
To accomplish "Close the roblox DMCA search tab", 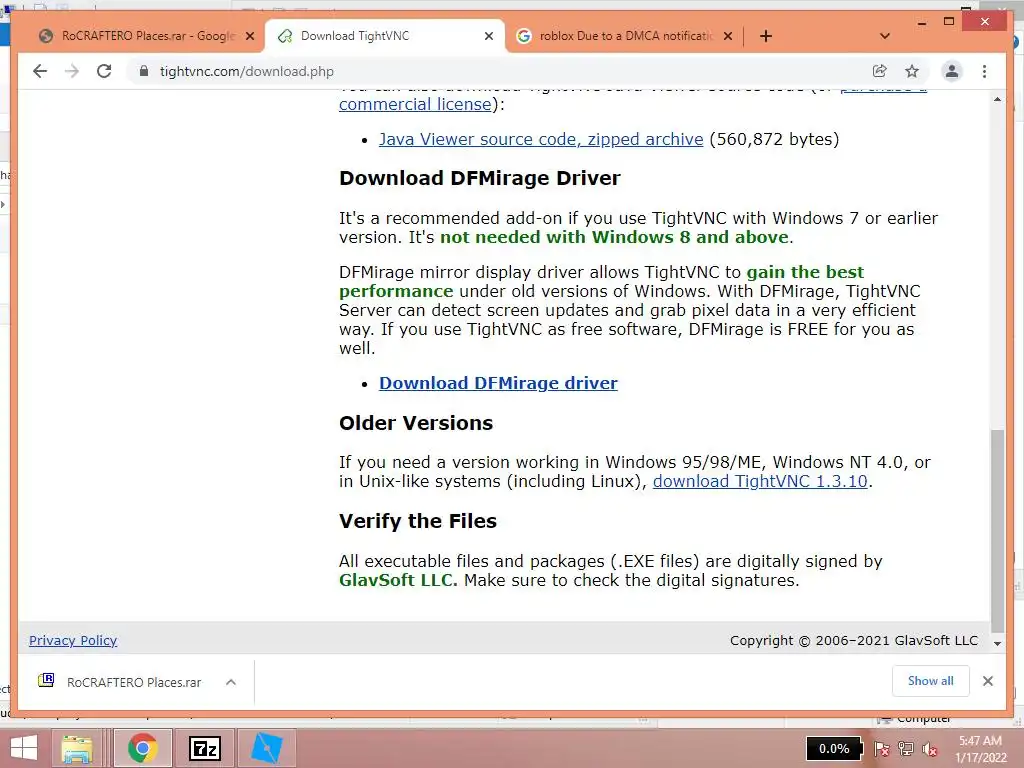I will point(728,36).
